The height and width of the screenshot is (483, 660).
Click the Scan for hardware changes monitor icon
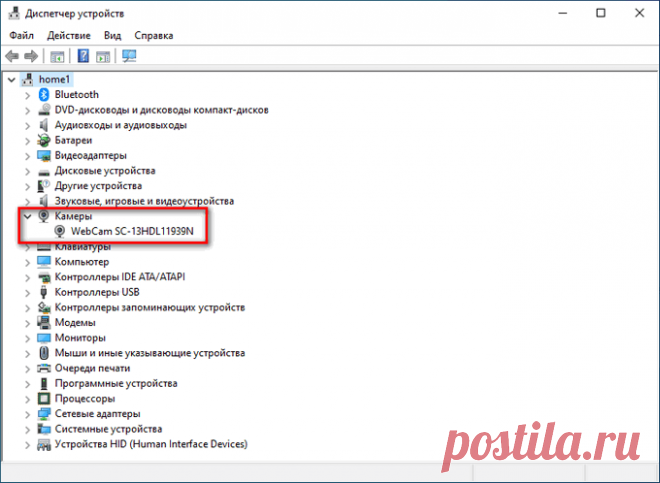(x=129, y=56)
